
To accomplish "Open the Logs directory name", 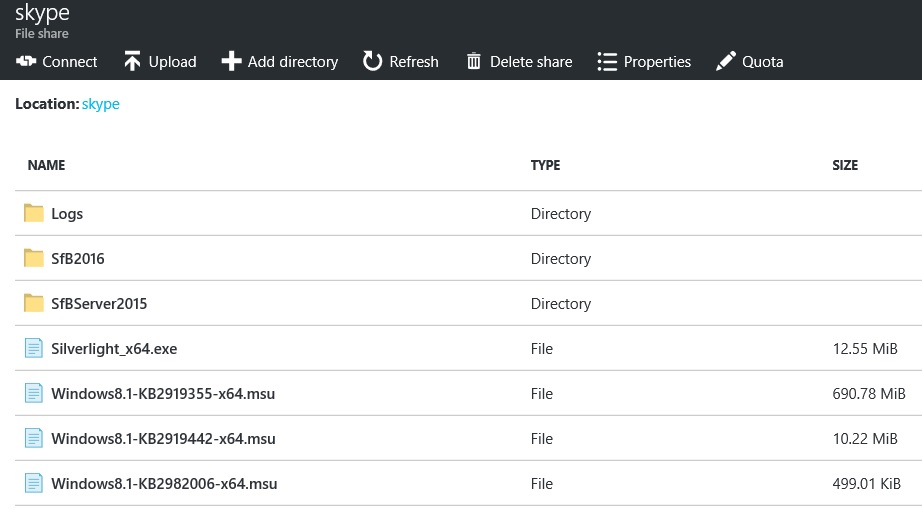I will point(67,214).
